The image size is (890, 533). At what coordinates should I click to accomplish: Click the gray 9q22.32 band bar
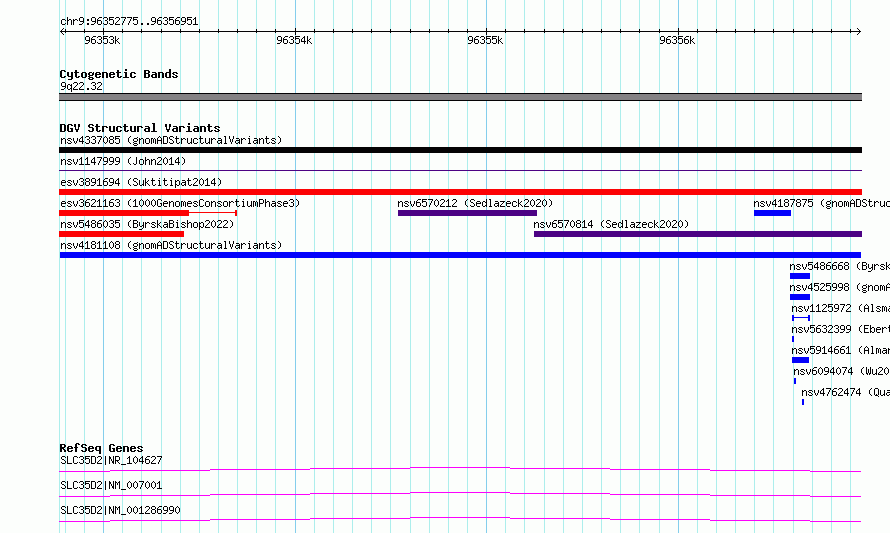tap(460, 97)
